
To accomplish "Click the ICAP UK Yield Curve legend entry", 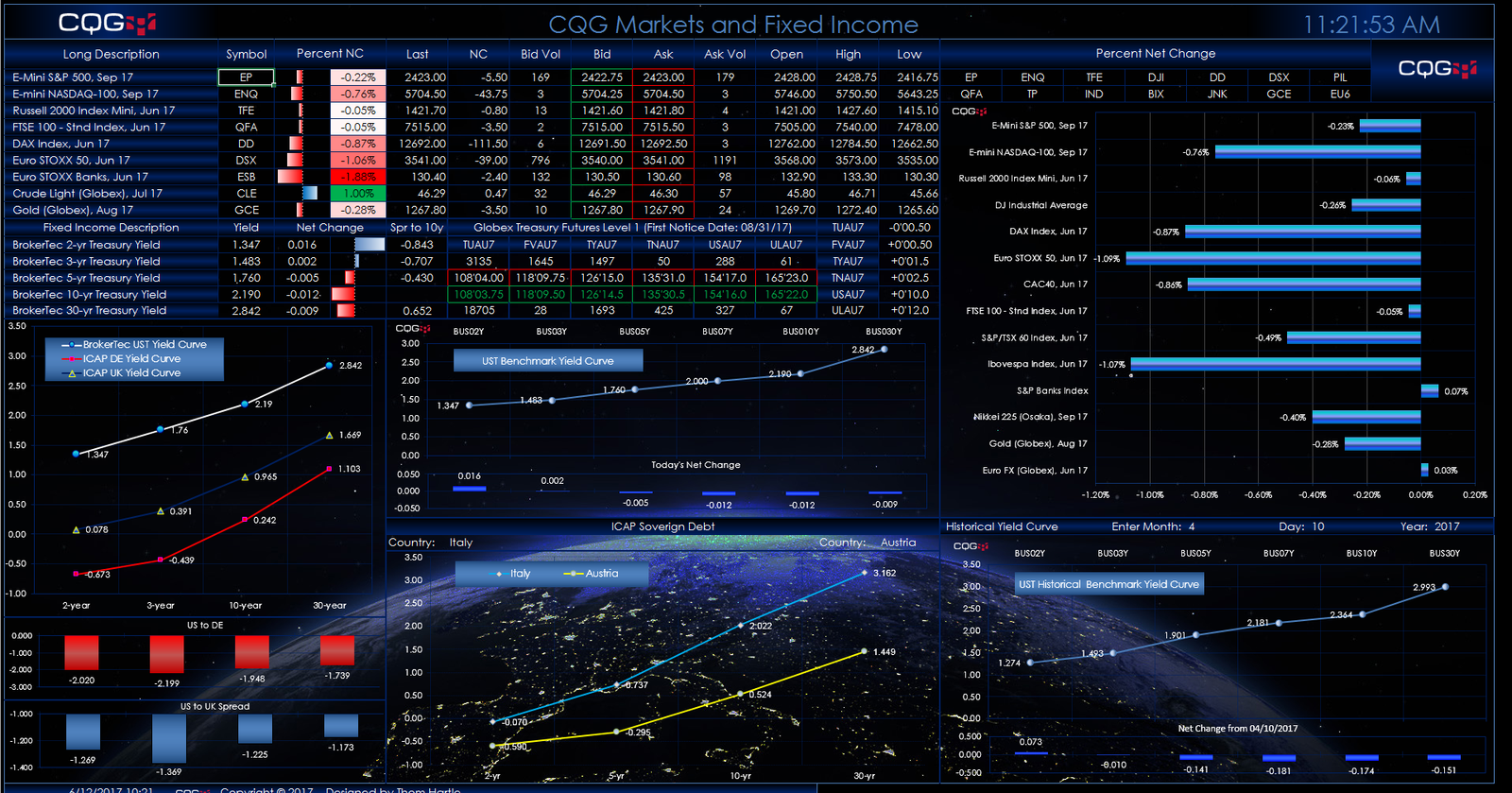I will (x=121, y=372).
